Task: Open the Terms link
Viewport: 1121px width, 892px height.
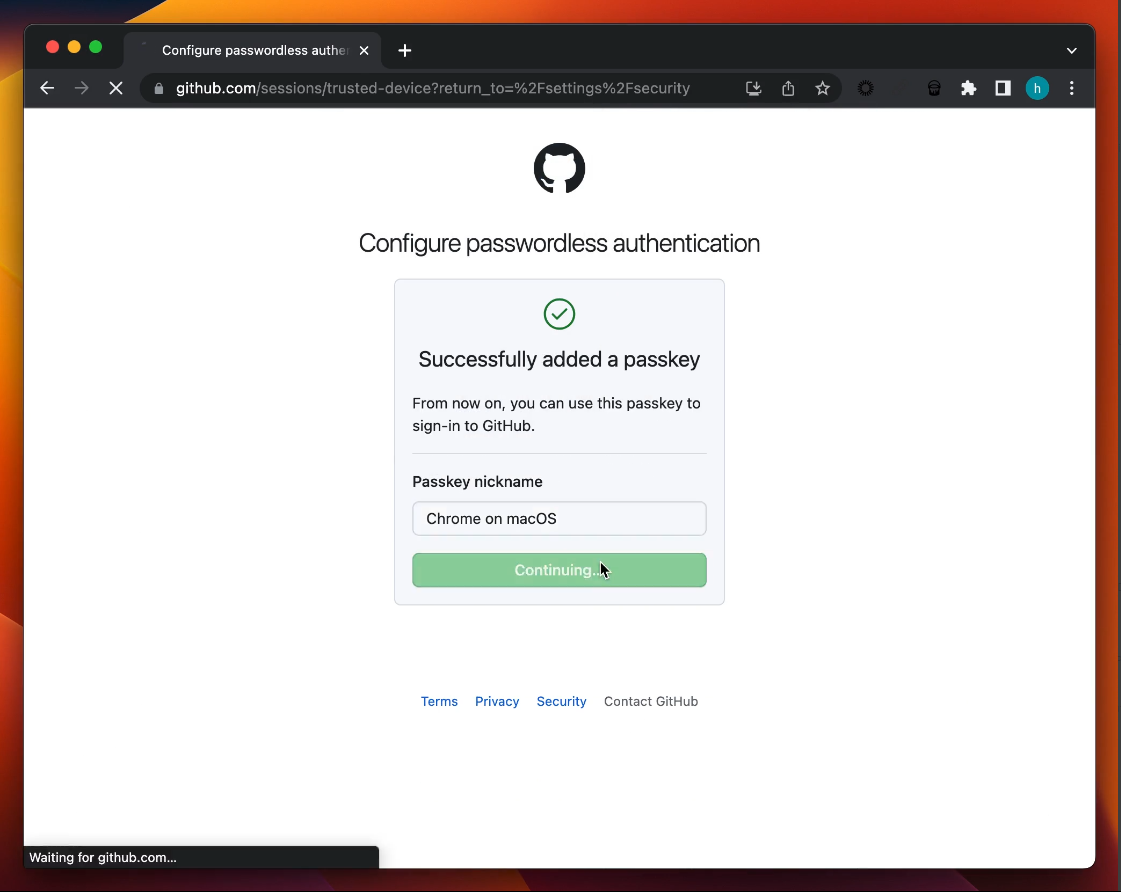Action: 439,701
